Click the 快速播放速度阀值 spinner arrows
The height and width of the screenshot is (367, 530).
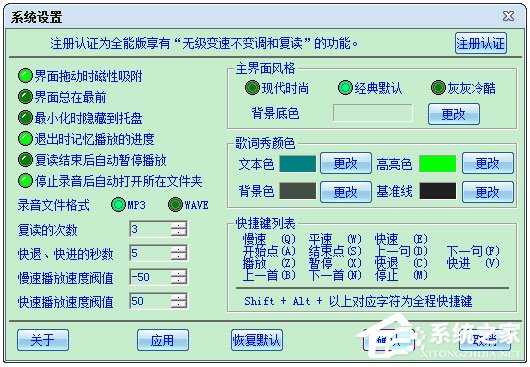[179, 301]
